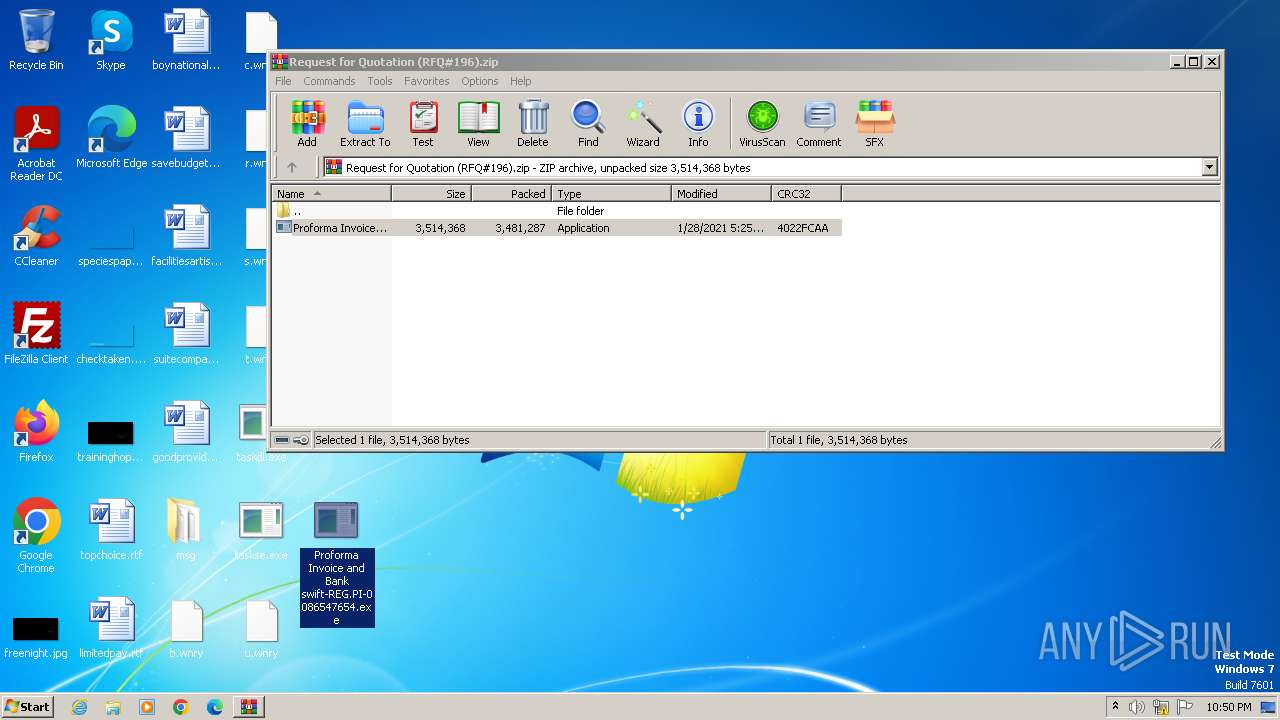Expand the archive path dropdown
This screenshot has height=720, width=1280.
coord(1209,168)
